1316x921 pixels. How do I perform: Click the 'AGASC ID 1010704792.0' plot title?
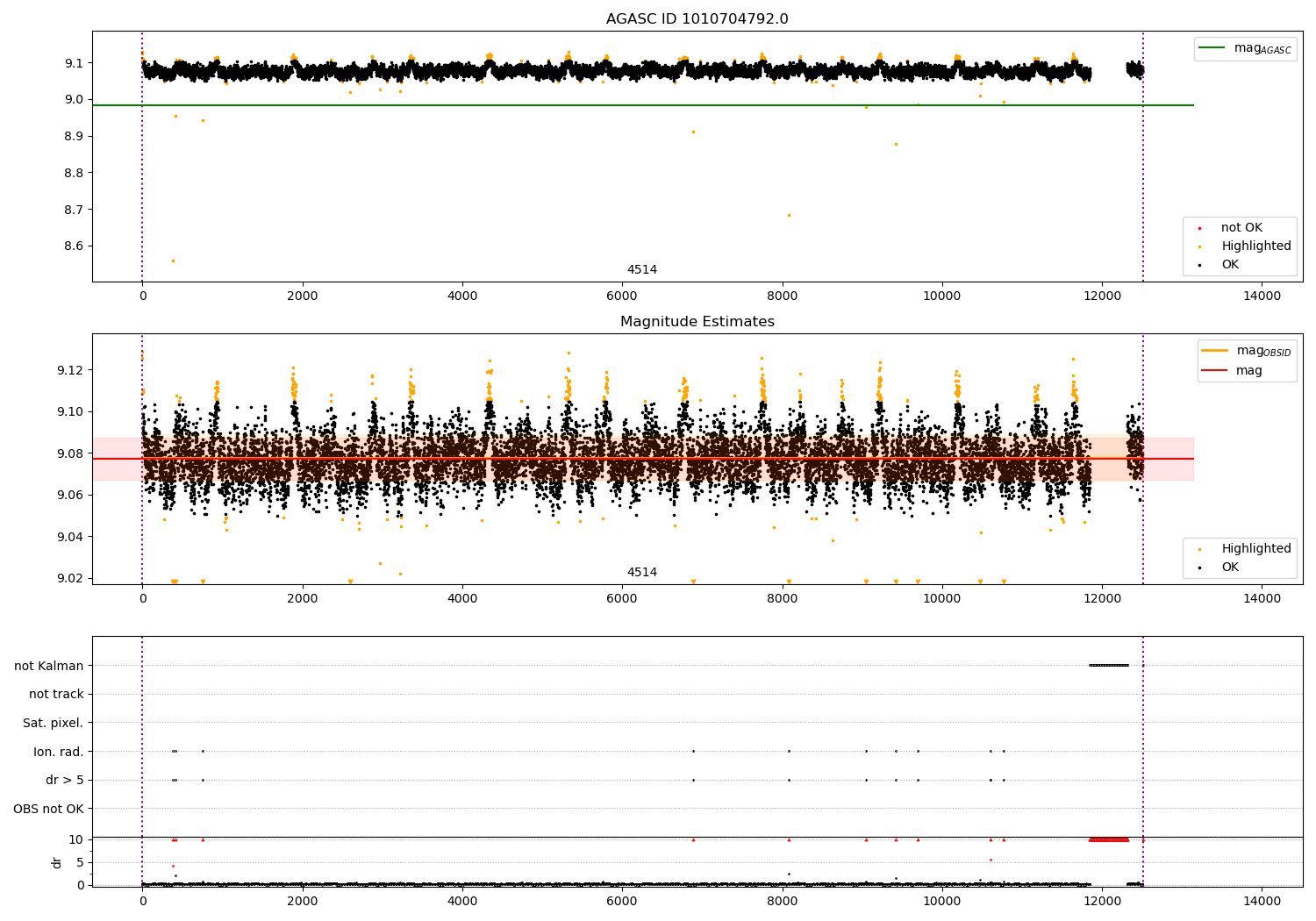point(697,19)
